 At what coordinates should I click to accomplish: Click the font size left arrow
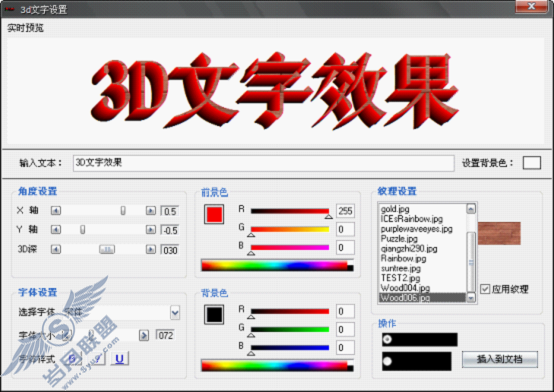pos(66,335)
